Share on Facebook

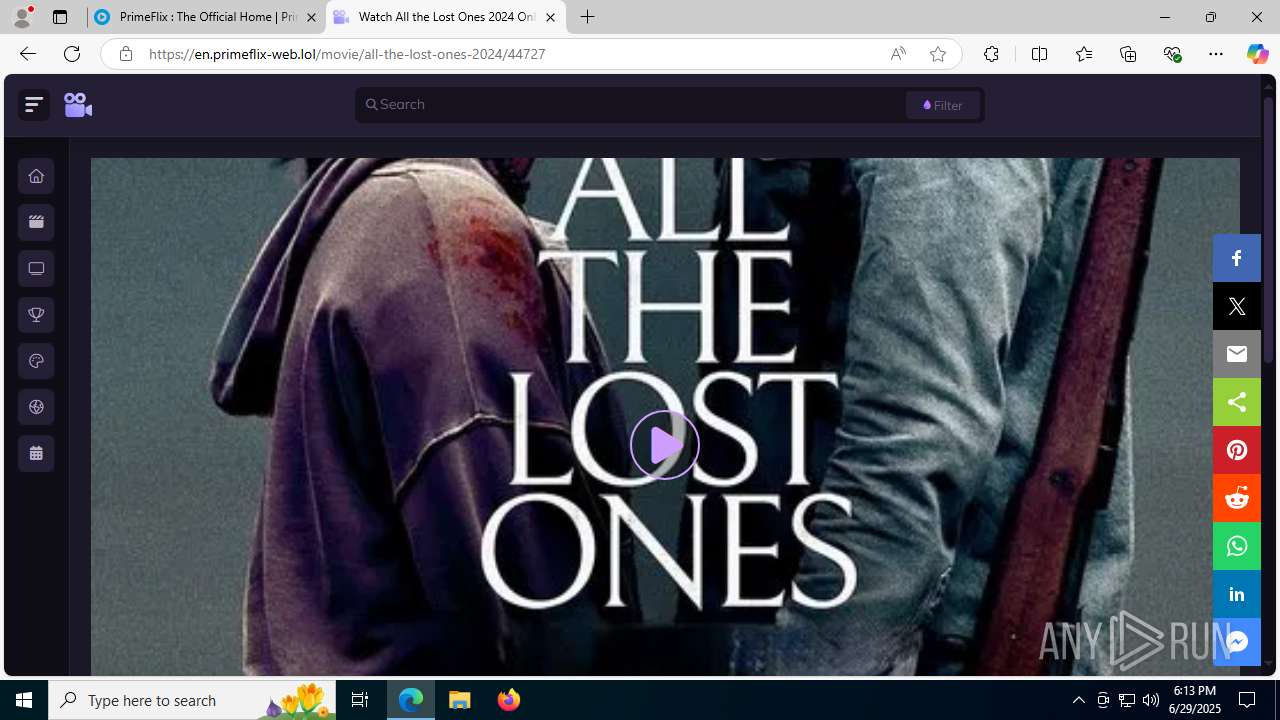[1237, 258]
